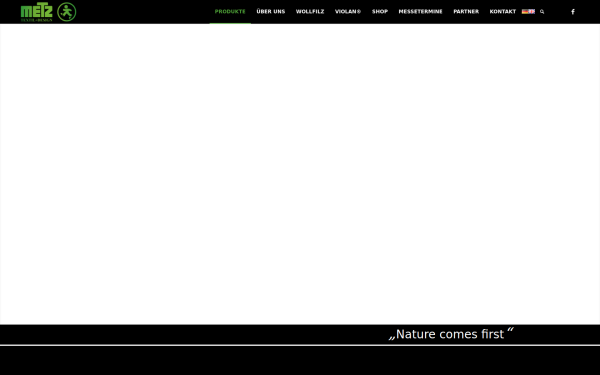Open the VIOLAN® menu entry
600x375 pixels.
(x=348, y=11)
